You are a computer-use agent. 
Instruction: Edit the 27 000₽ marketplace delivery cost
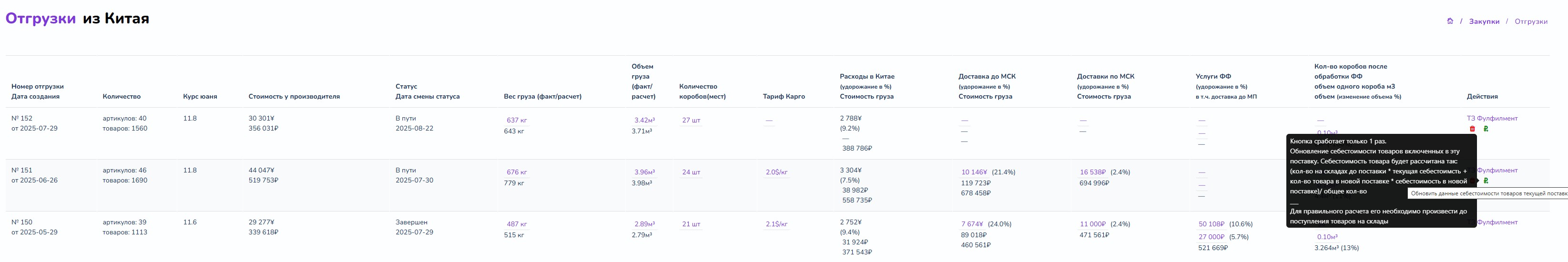1212,237
